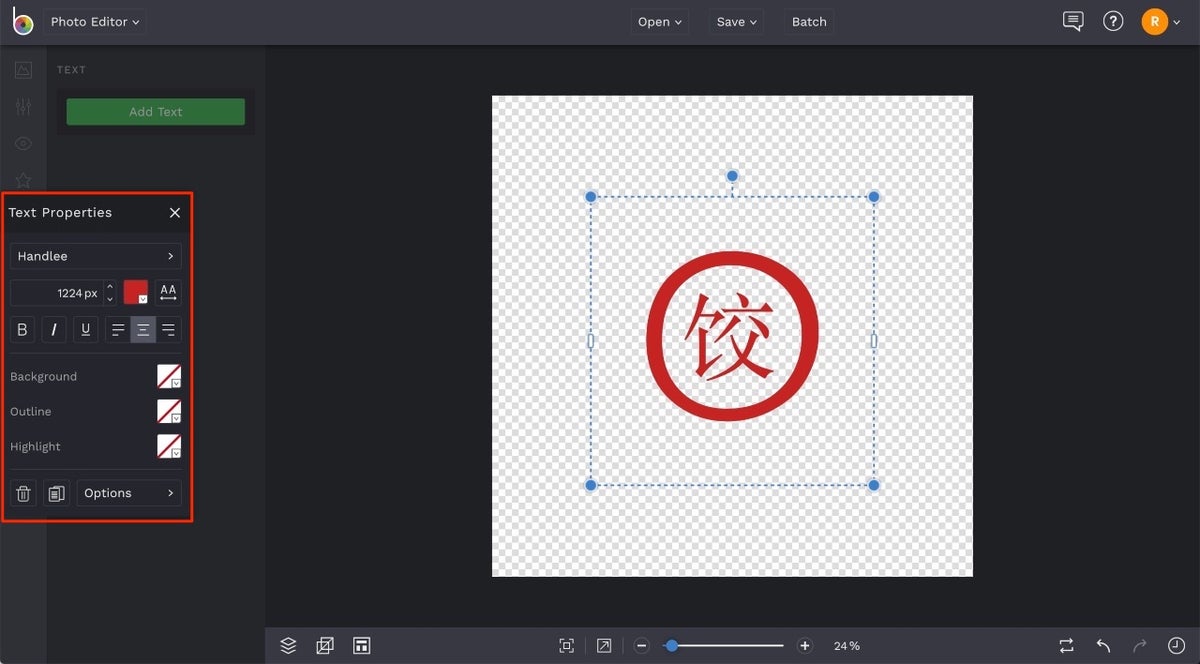Open the Photo Editor menu
This screenshot has height=664, width=1200.
point(94,21)
